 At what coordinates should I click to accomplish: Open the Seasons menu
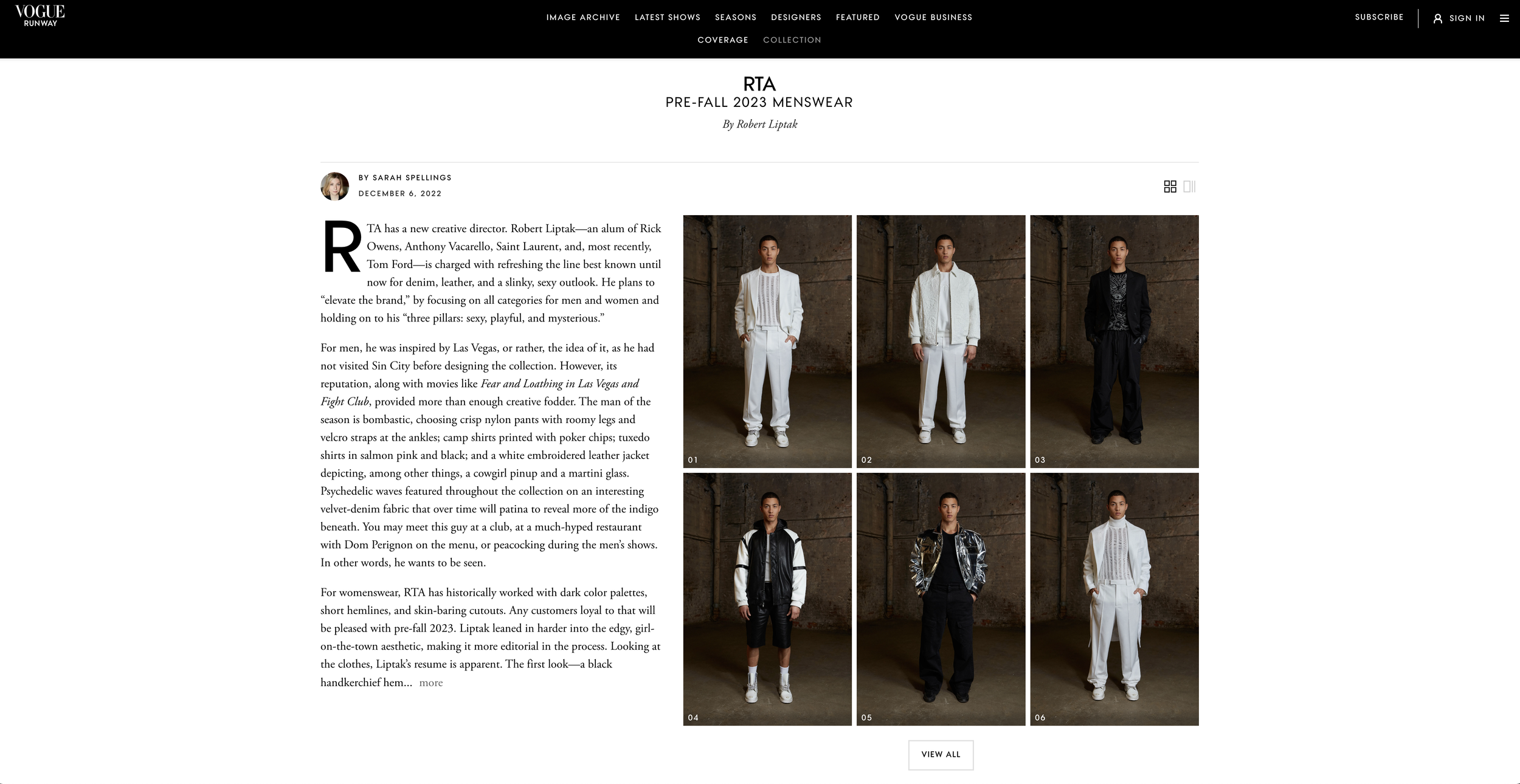click(x=736, y=18)
